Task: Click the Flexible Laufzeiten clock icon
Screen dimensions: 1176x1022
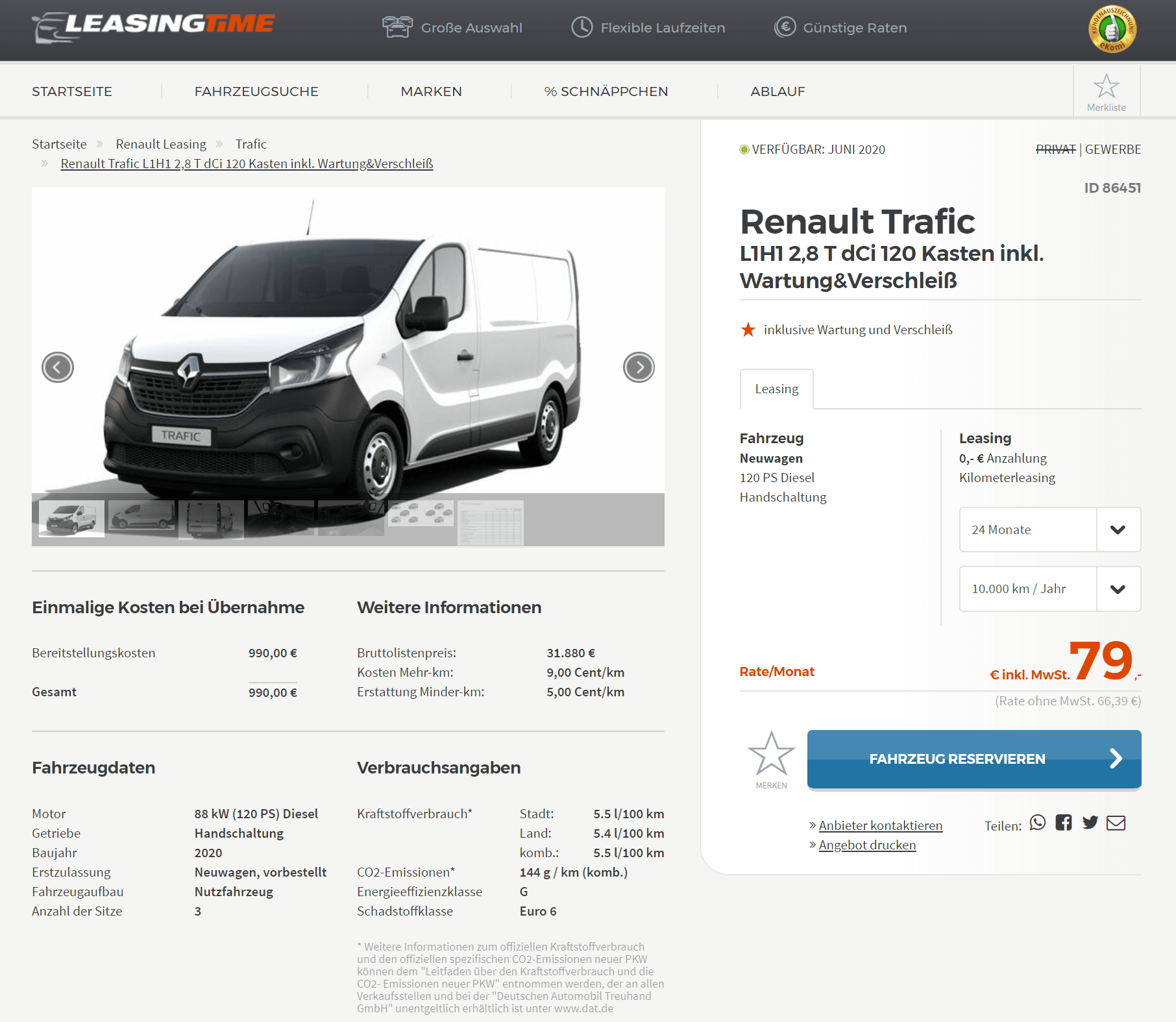Action: point(582,27)
